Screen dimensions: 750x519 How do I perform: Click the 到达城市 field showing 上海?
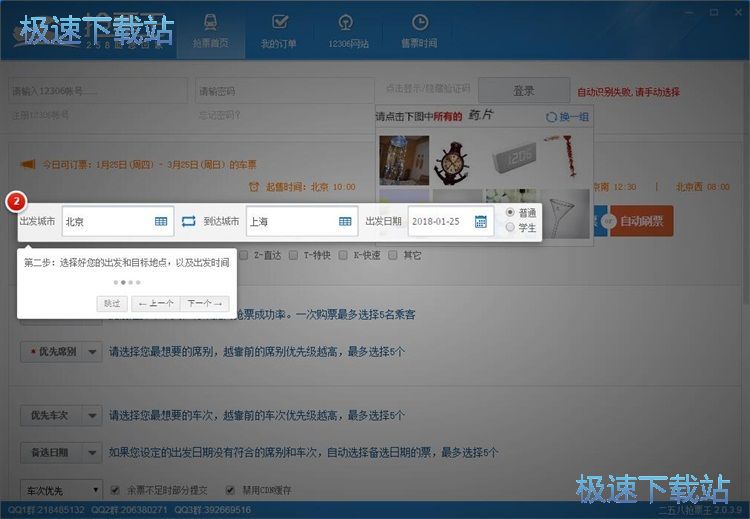pyautogui.click(x=302, y=221)
